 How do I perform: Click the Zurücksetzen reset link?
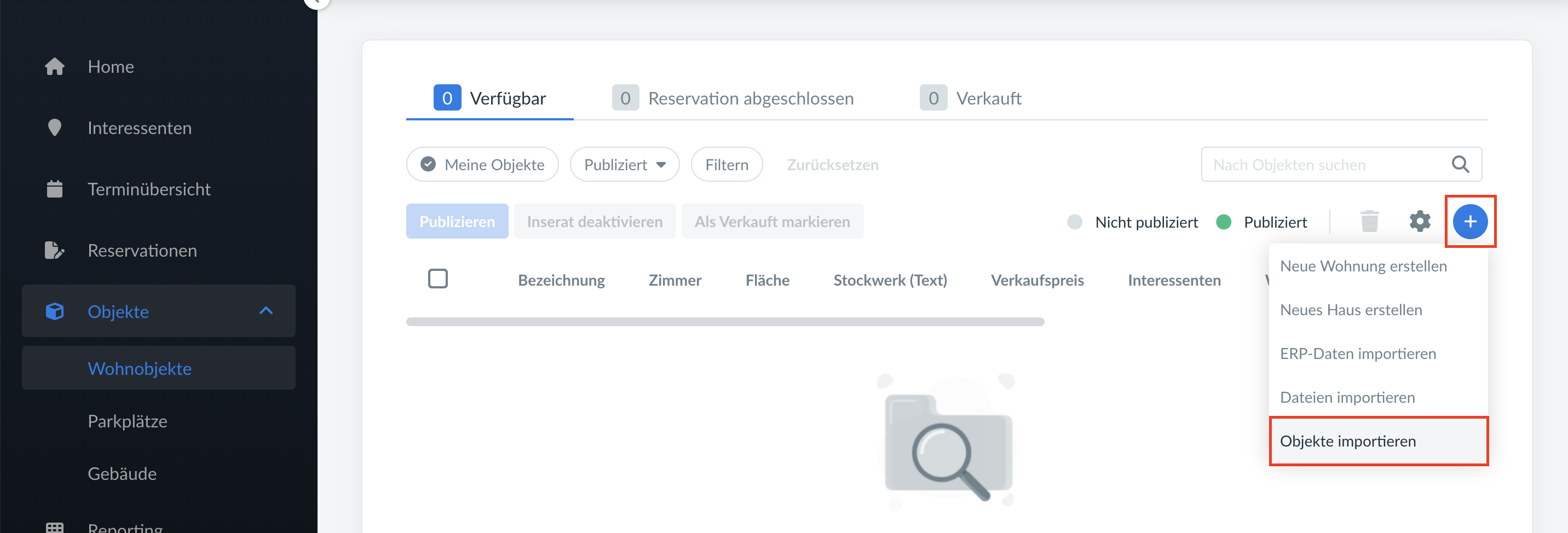[x=832, y=164]
